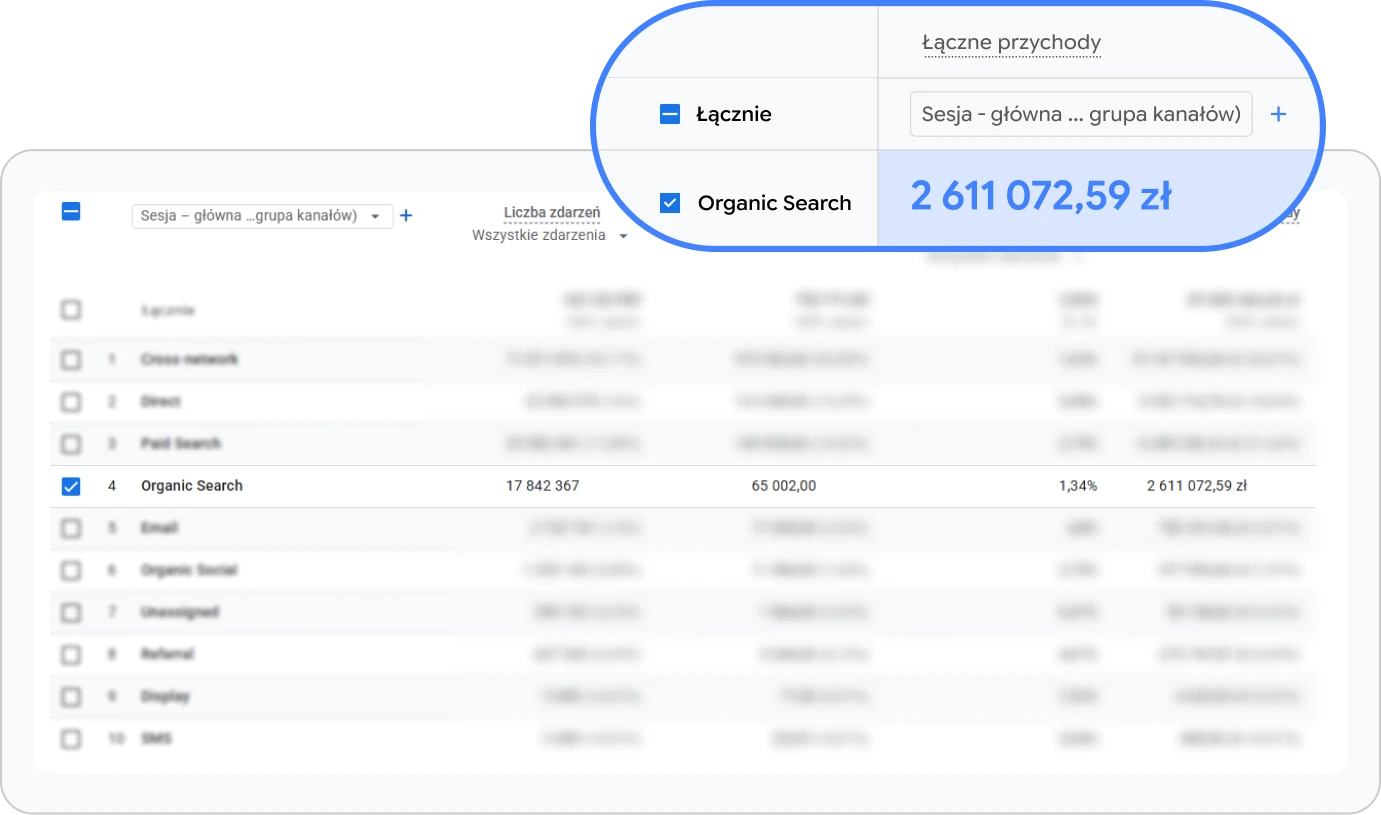The height and width of the screenshot is (815, 1381).
Task: Tick the Email row checkbox
Action: pos(71,528)
